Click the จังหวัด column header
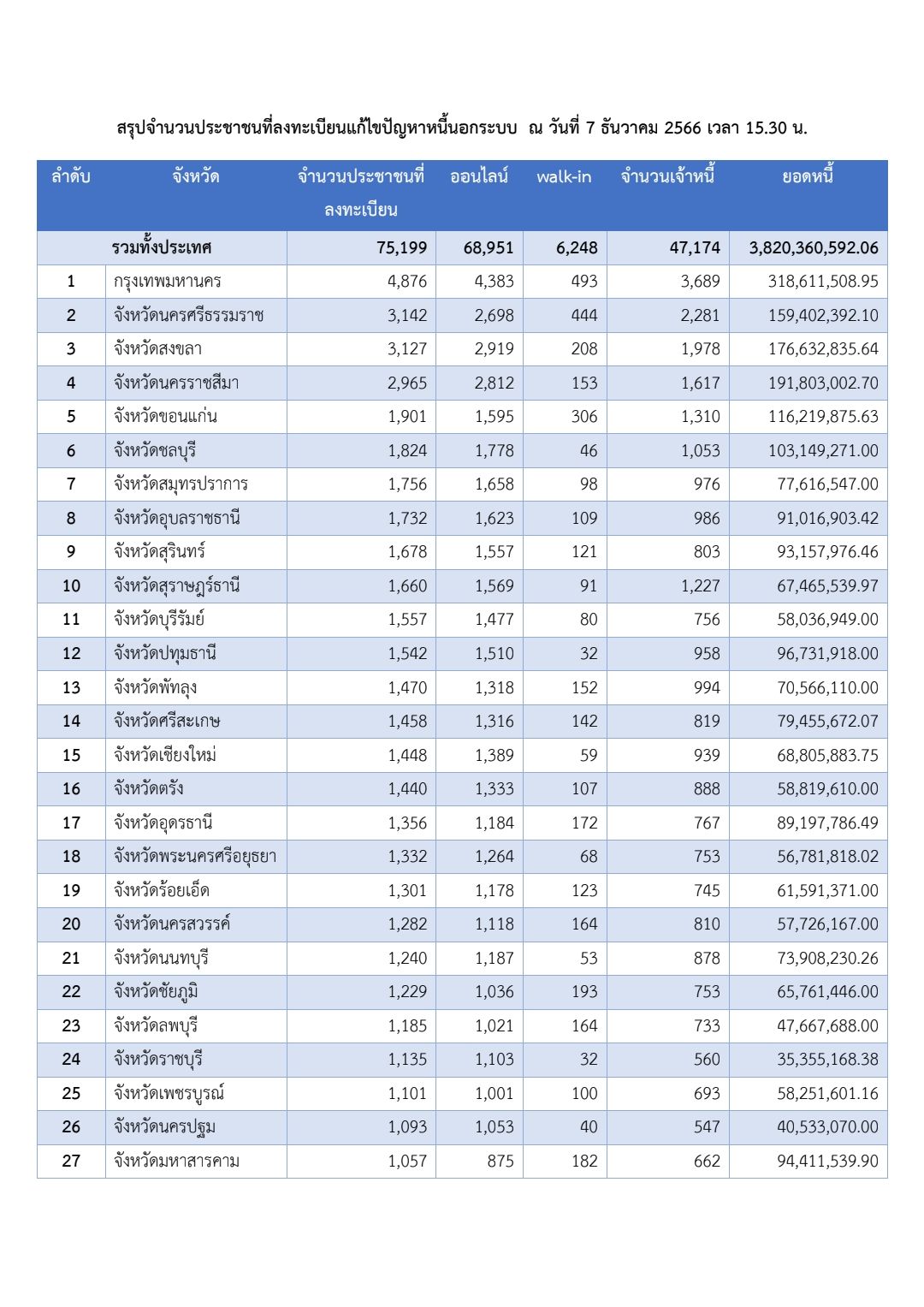Image resolution: width=924 pixels, height=1307 pixels. [196, 177]
